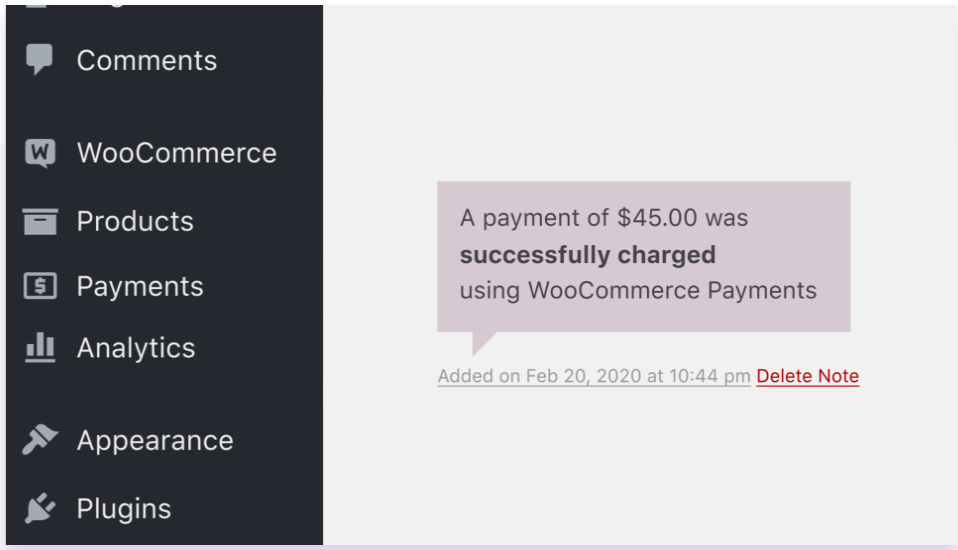This screenshot has height=550, width=958.
Task: Delete the order note via Delete Note
Action: click(x=807, y=376)
